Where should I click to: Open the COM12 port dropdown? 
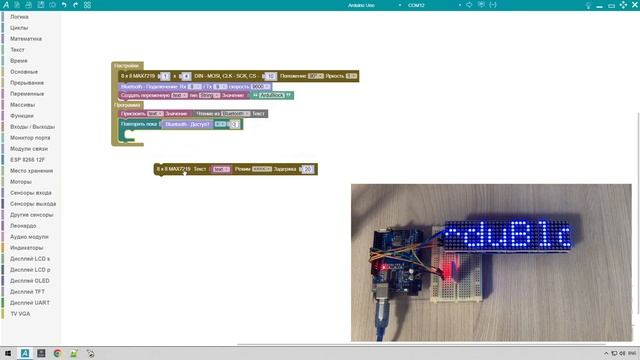point(434,5)
